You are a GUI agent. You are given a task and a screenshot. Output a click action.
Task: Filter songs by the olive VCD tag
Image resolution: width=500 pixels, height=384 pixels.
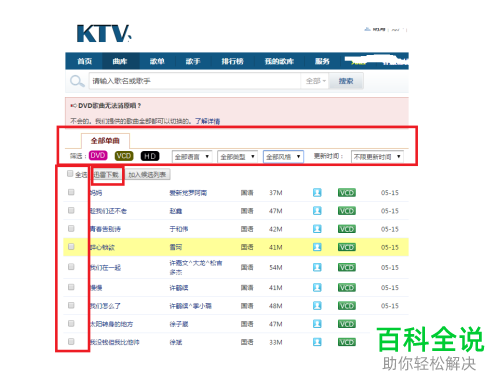124,156
